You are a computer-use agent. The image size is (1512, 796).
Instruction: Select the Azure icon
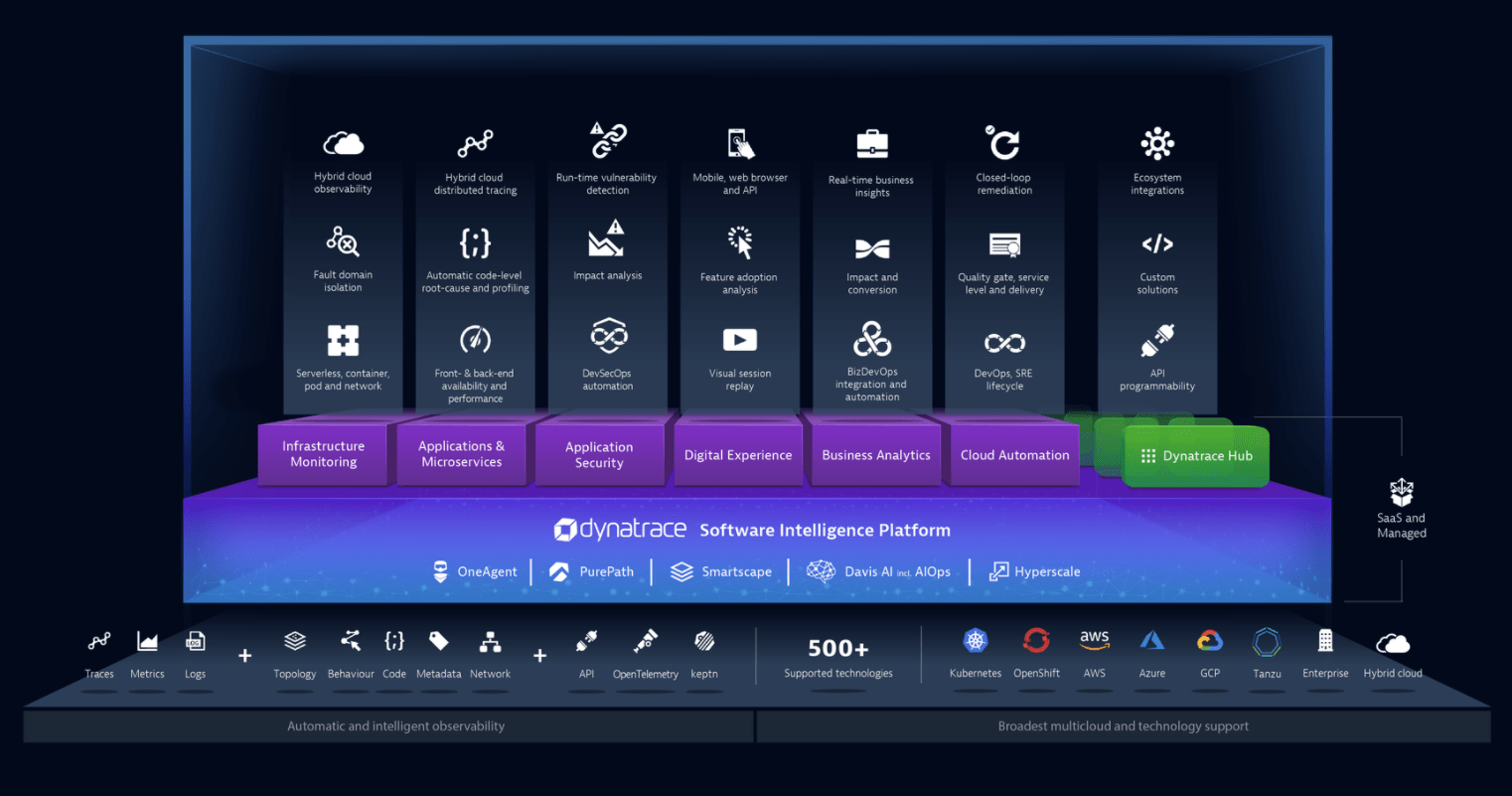(x=1151, y=641)
